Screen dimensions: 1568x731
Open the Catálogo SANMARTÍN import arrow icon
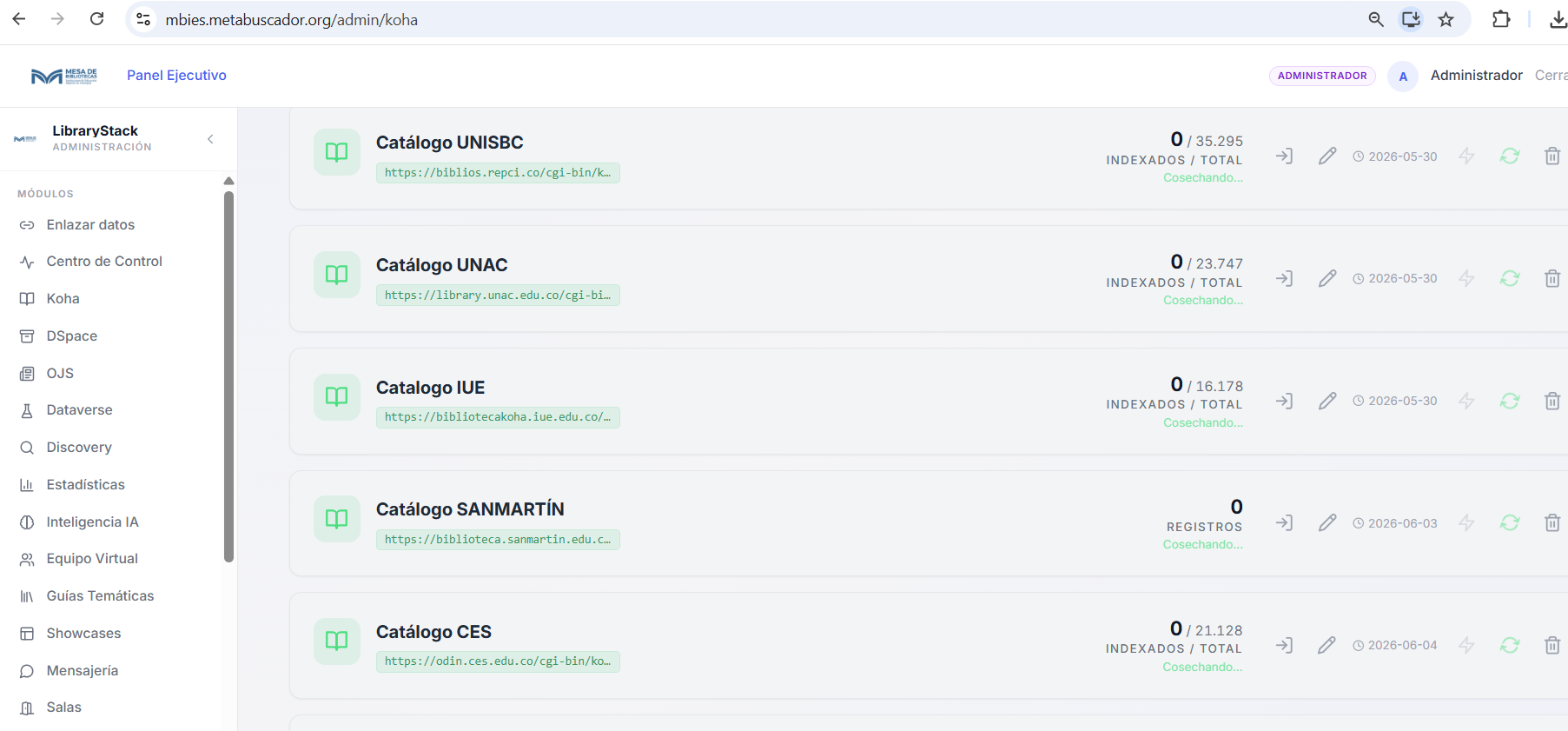tap(1284, 523)
